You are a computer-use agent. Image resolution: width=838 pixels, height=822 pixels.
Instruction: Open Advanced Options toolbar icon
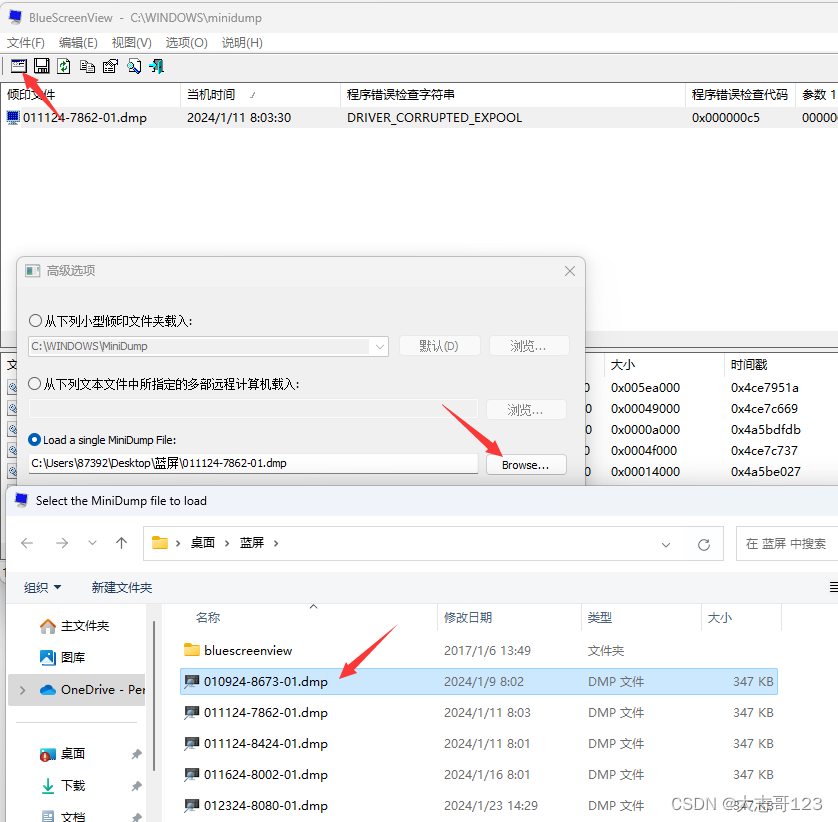[19, 66]
